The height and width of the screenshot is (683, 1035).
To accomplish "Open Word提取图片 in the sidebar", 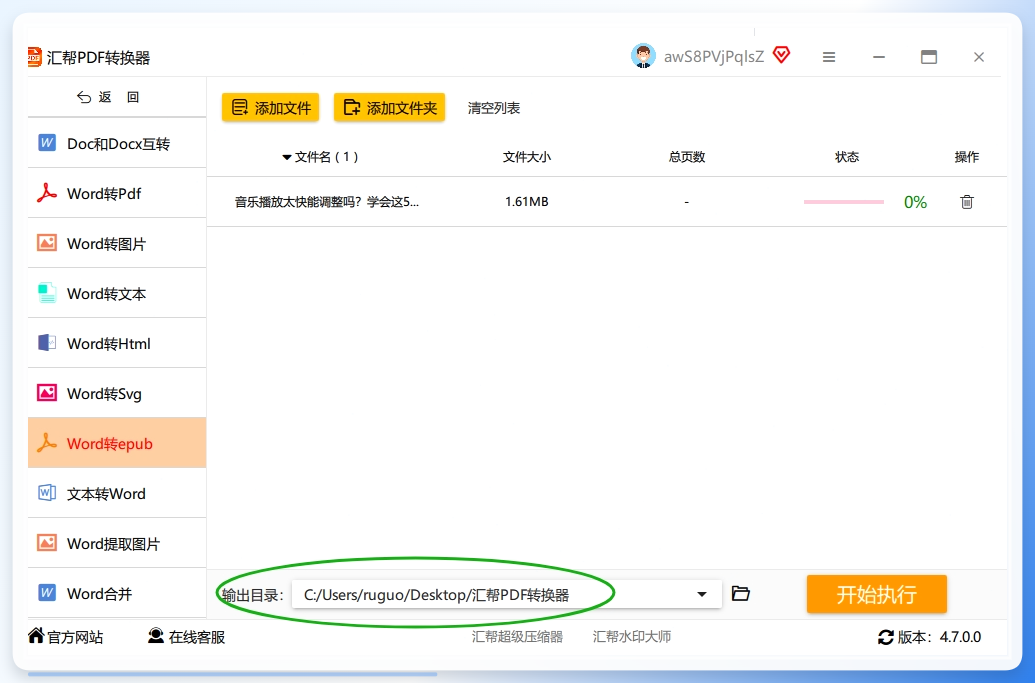I will click(x=117, y=544).
